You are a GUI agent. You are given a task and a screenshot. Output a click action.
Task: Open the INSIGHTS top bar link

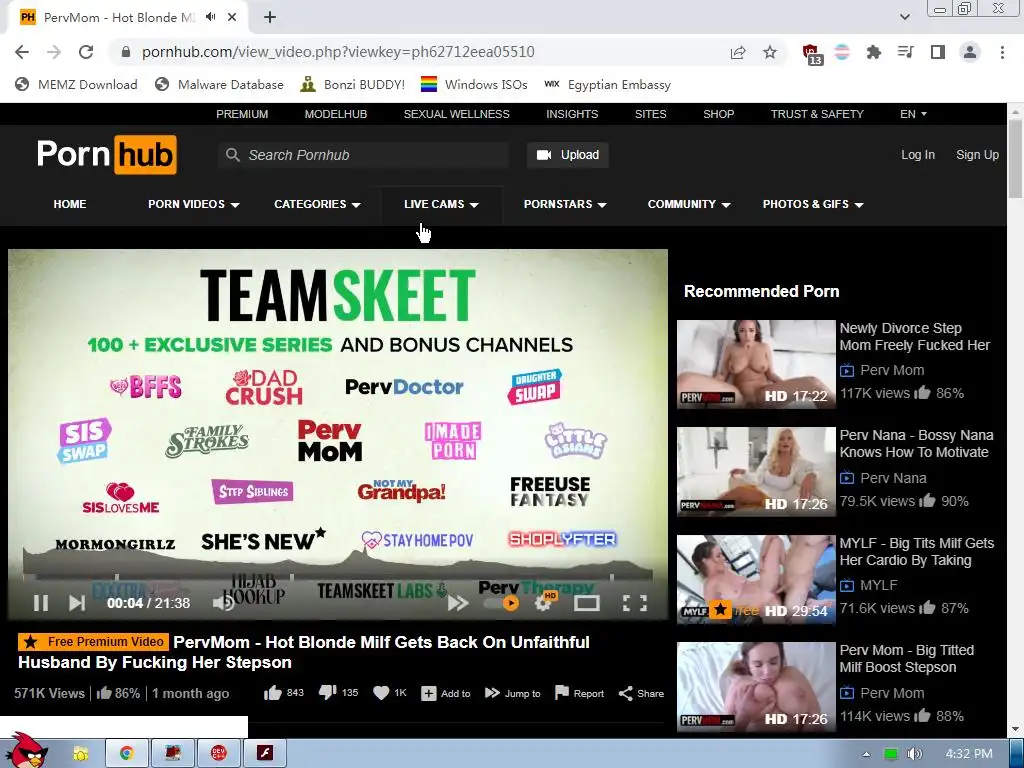pyautogui.click(x=572, y=114)
